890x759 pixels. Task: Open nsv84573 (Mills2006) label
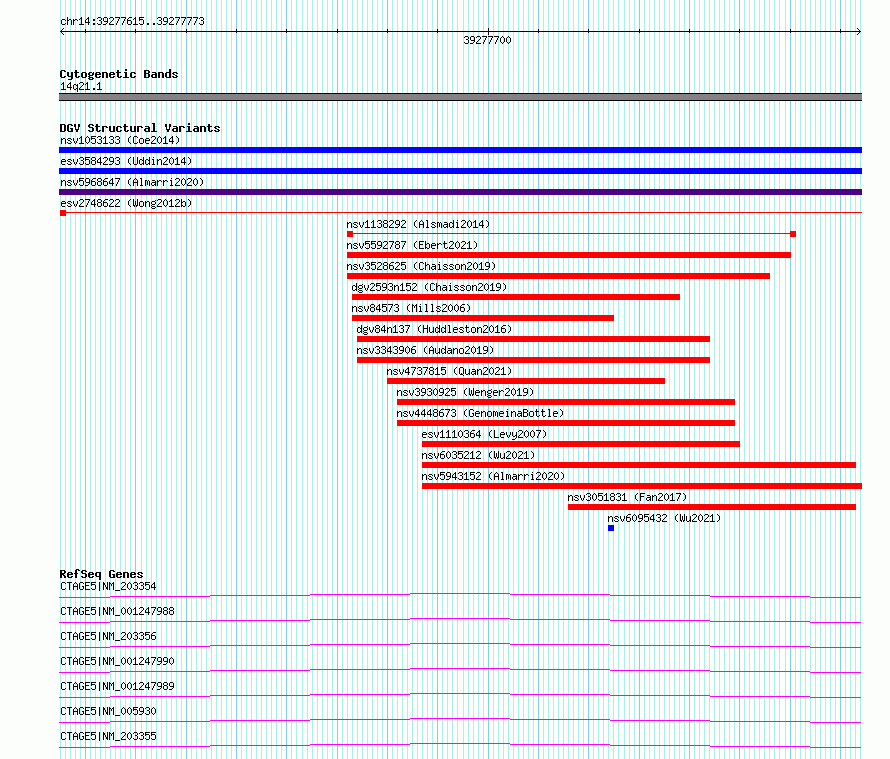point(412,308)
